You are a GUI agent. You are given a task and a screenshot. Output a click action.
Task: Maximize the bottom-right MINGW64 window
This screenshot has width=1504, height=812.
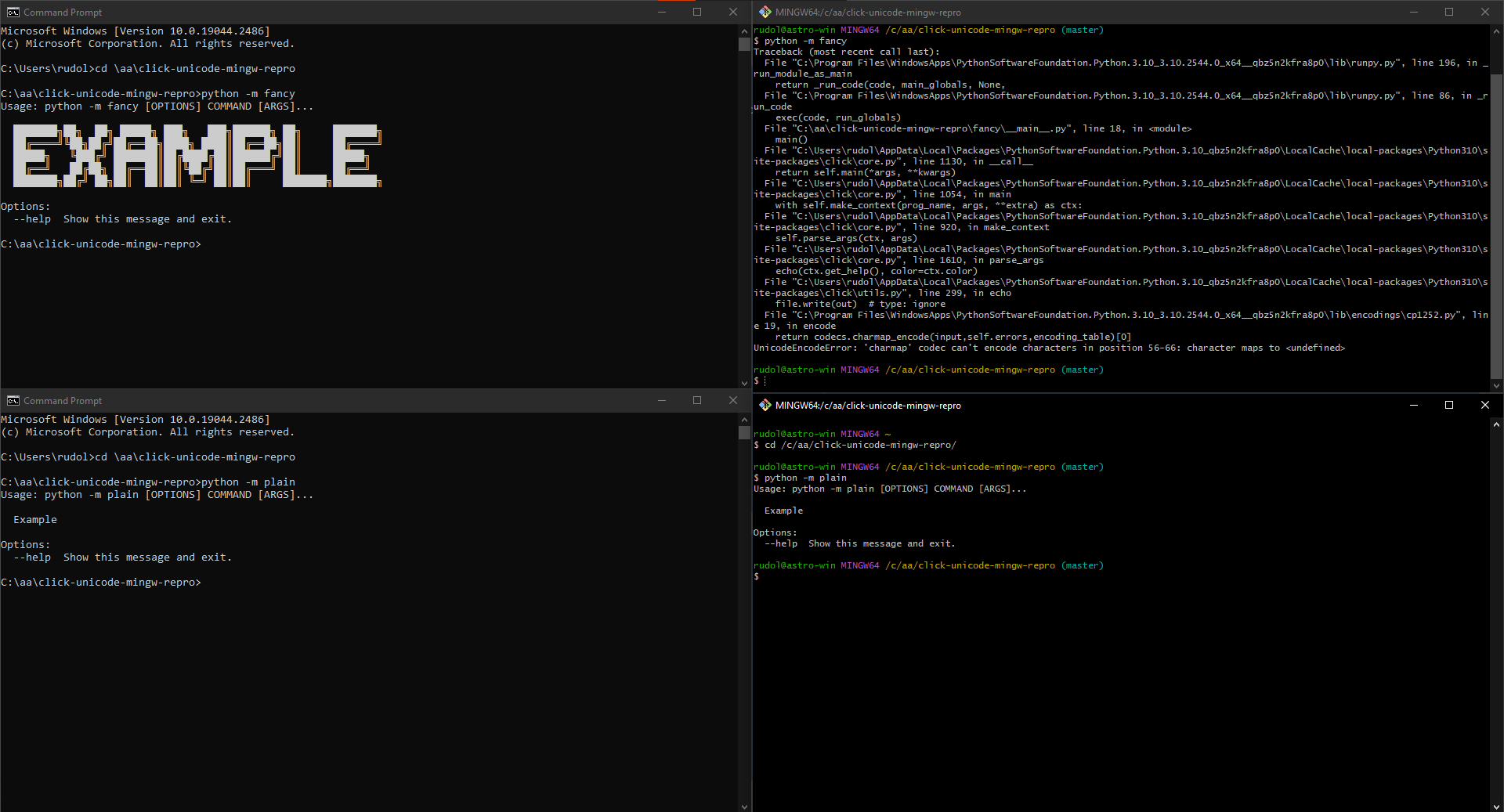(1449, 406)
